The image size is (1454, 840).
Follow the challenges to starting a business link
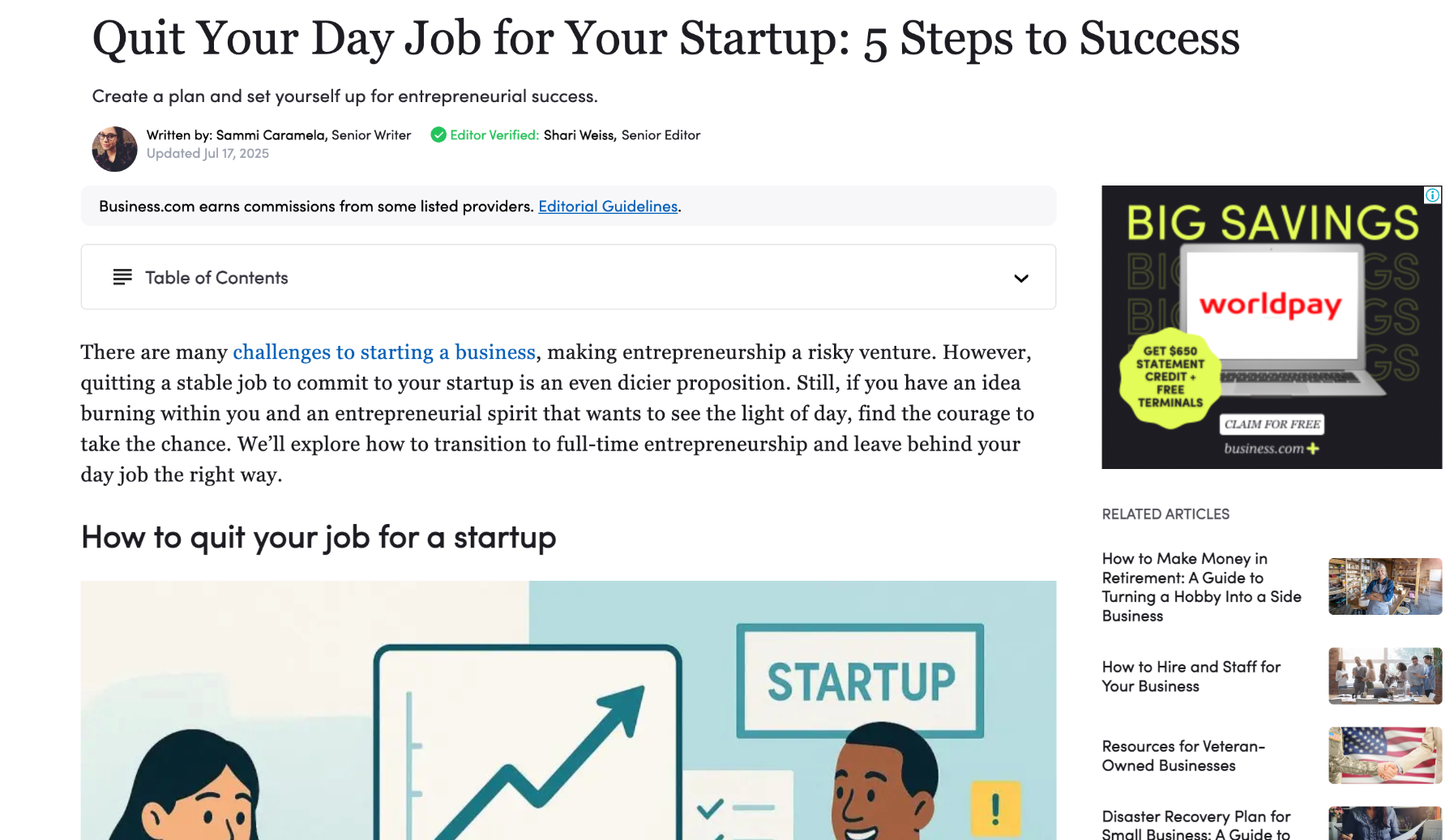[384, 352]
